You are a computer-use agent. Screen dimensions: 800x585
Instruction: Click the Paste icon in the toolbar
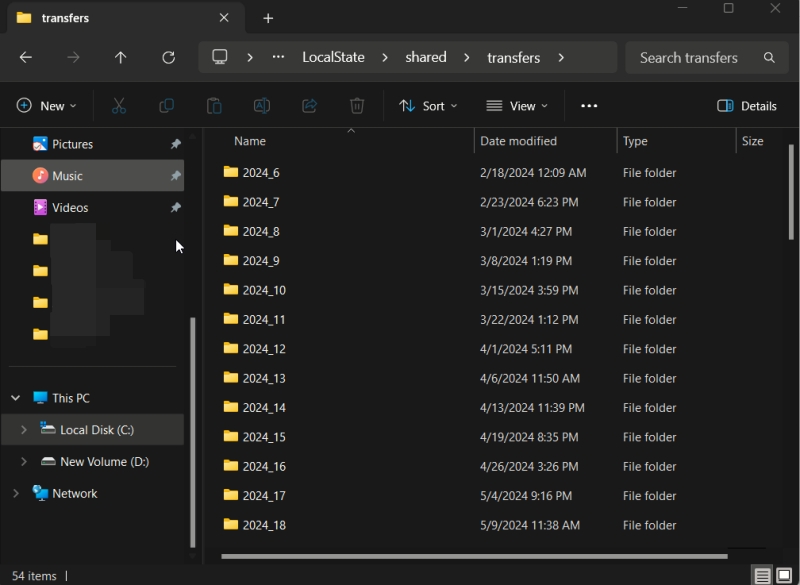tap(213, 105)
